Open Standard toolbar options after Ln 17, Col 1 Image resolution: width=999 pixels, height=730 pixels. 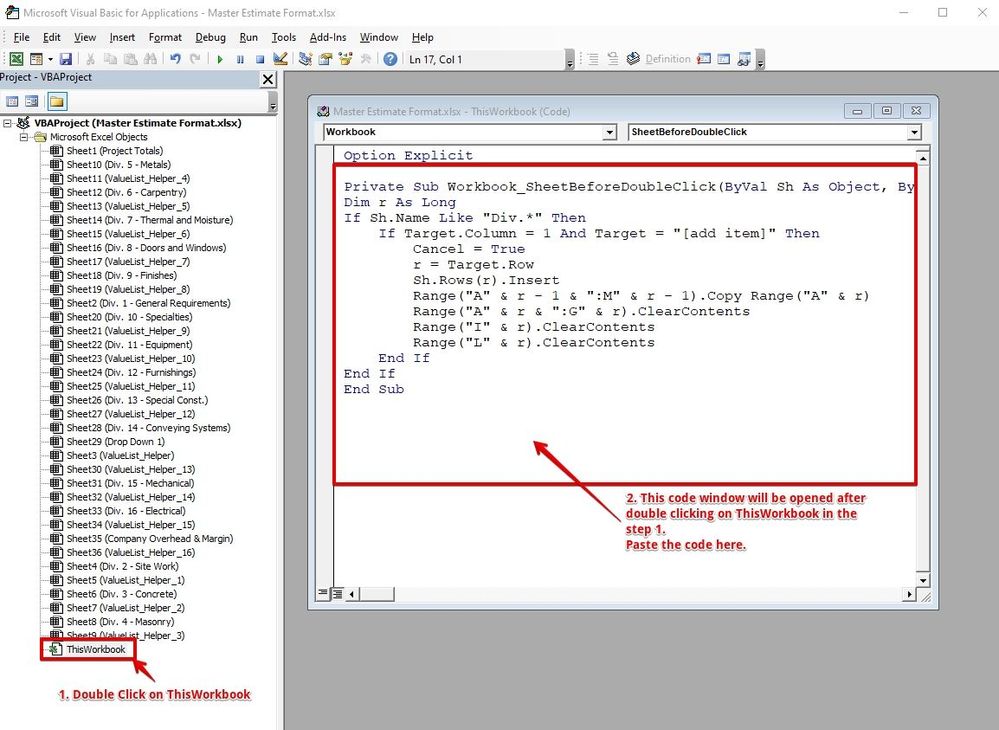pos(570,59)
